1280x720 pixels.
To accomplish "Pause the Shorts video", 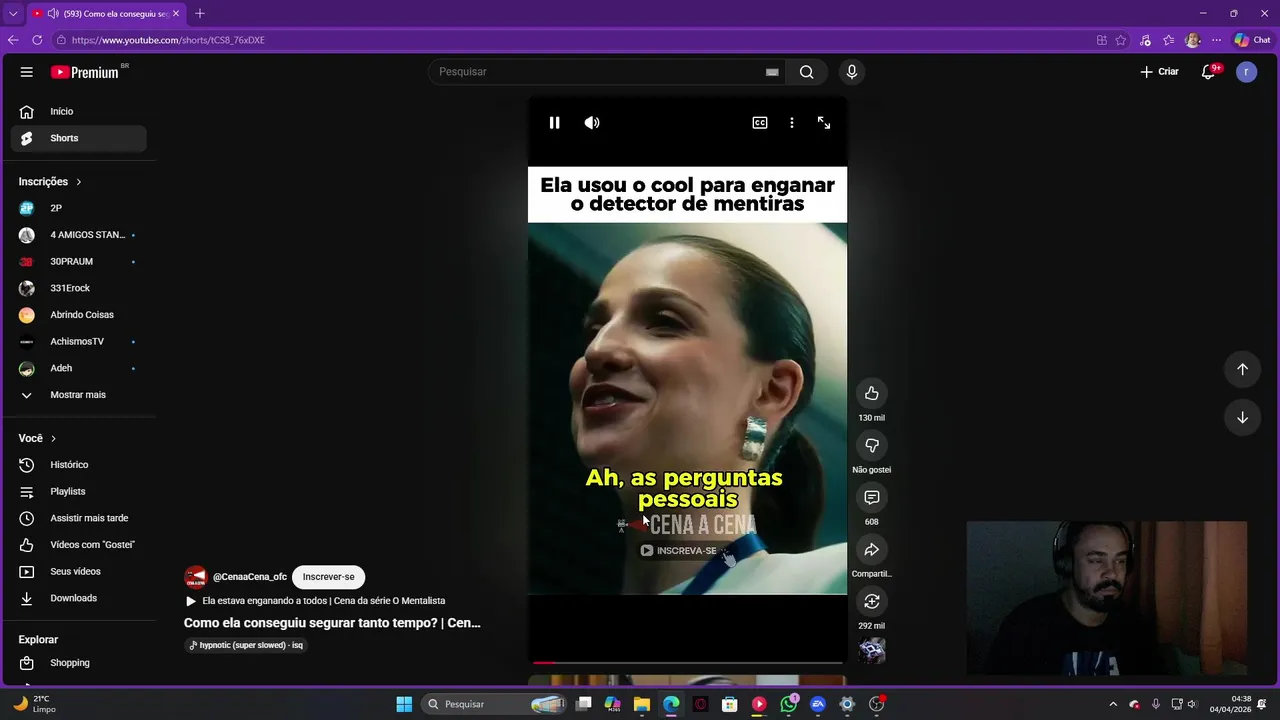I will (x=554, y=123).
